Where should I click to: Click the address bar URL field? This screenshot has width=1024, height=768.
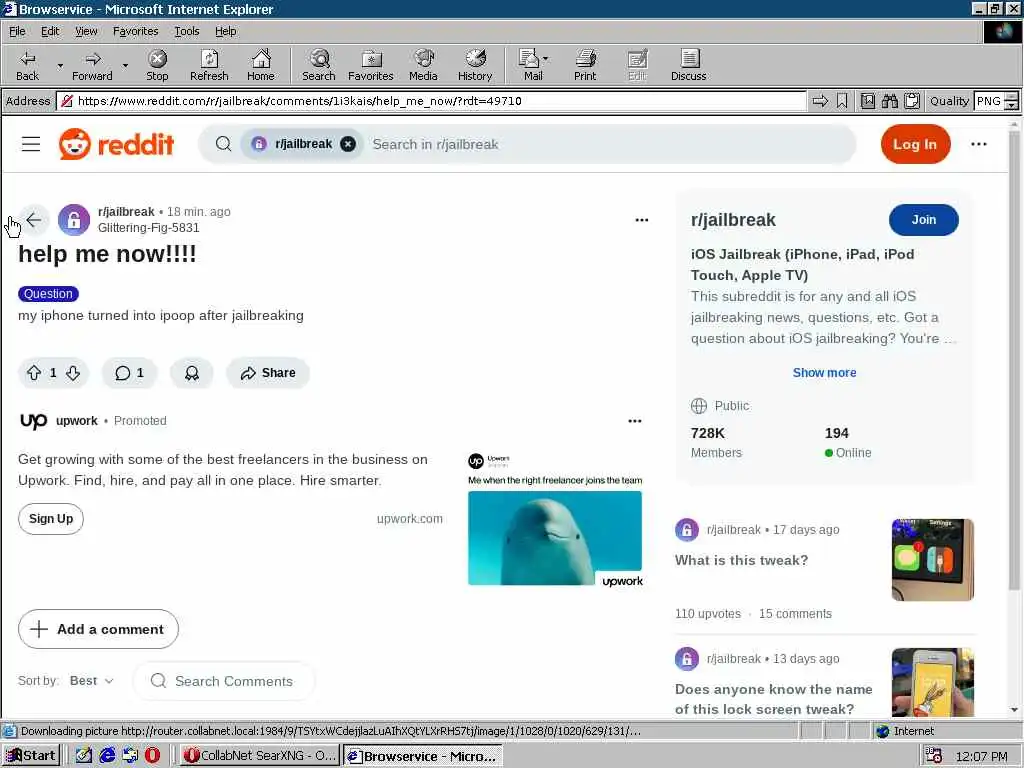[431, 101]
